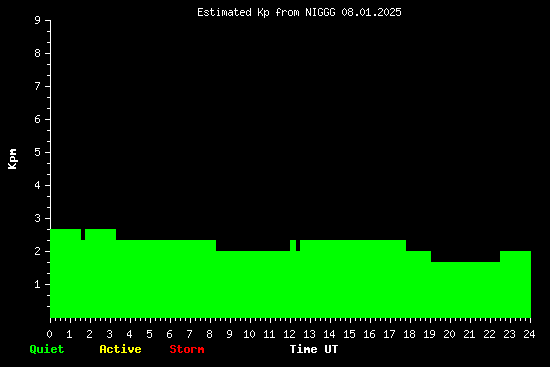Click the Kp value 1 axis label

point(38,284)
